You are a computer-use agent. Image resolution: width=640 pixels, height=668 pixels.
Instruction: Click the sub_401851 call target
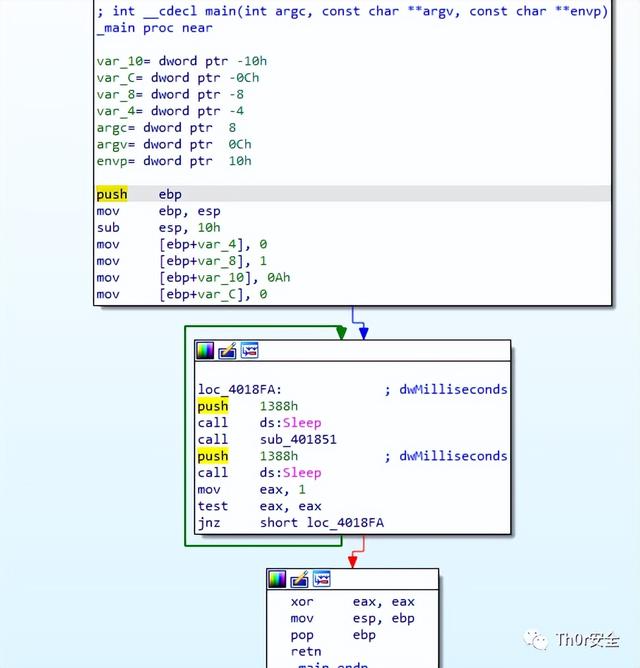point(298,439)
